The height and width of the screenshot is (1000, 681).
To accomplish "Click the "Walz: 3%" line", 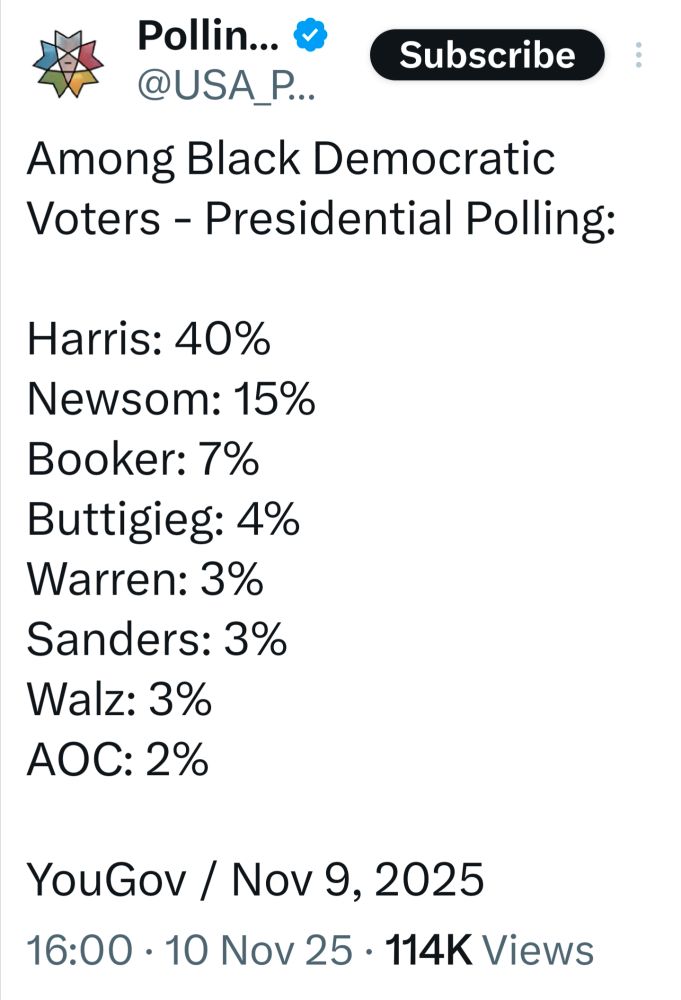I will click(119, 699).
